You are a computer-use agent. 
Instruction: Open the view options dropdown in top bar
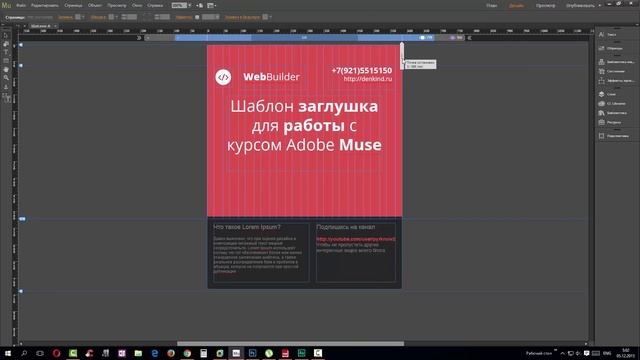(211, 6)
